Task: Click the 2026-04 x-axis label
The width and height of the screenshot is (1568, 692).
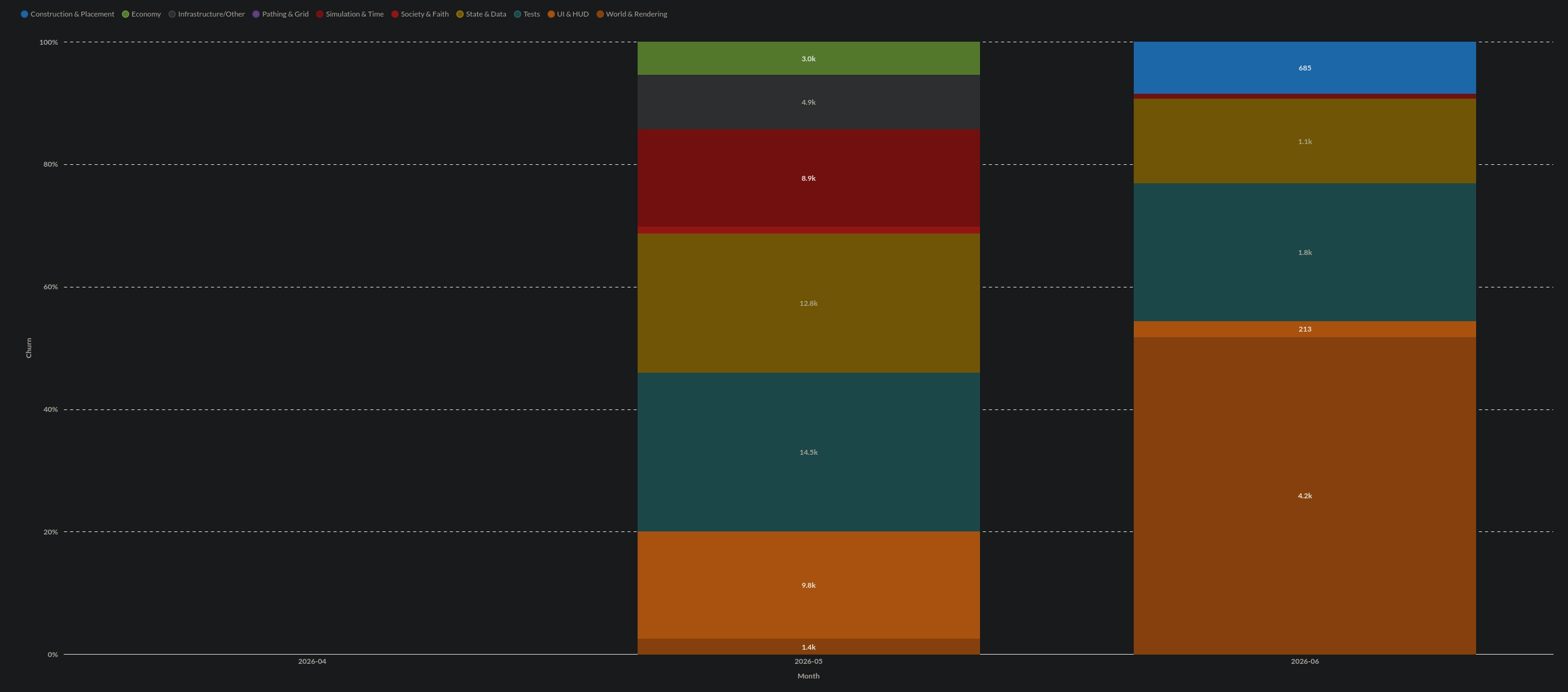Action: pos(312,661)
